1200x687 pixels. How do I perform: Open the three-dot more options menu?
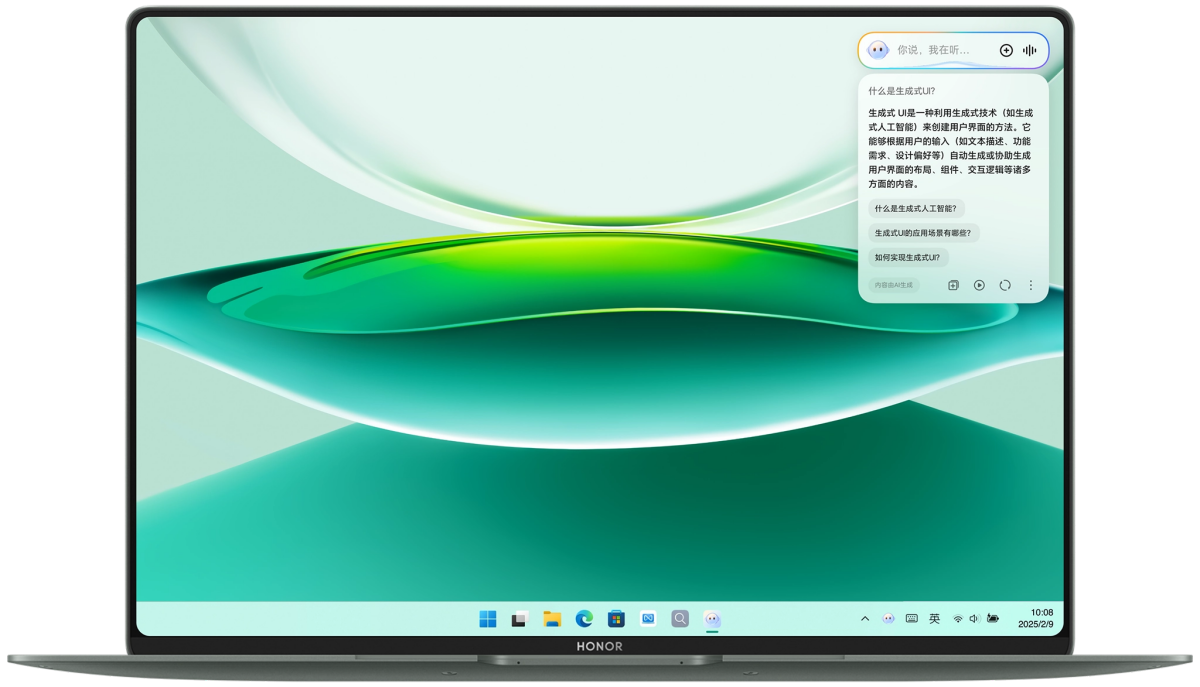[1031, 285]
